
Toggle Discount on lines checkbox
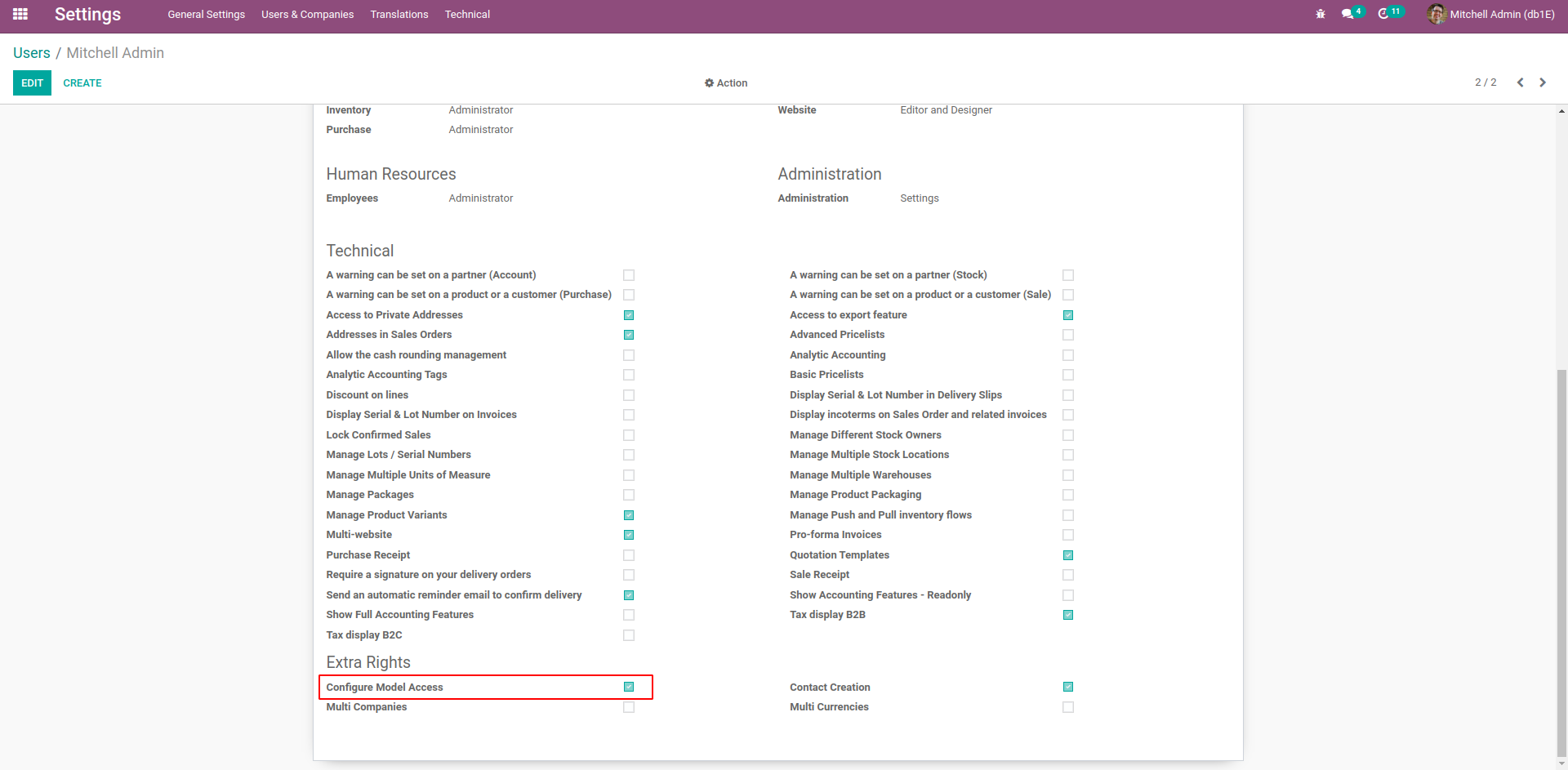[x=629, y=395]
